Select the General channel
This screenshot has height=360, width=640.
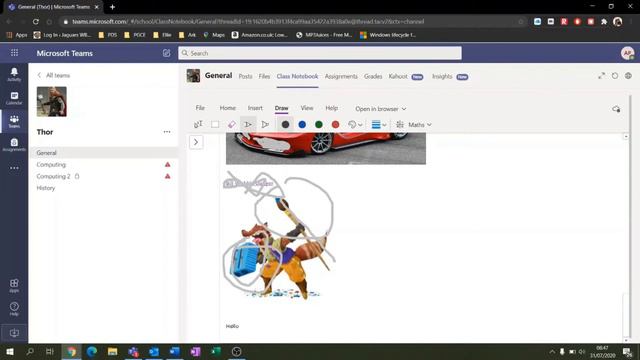[104, 153]
